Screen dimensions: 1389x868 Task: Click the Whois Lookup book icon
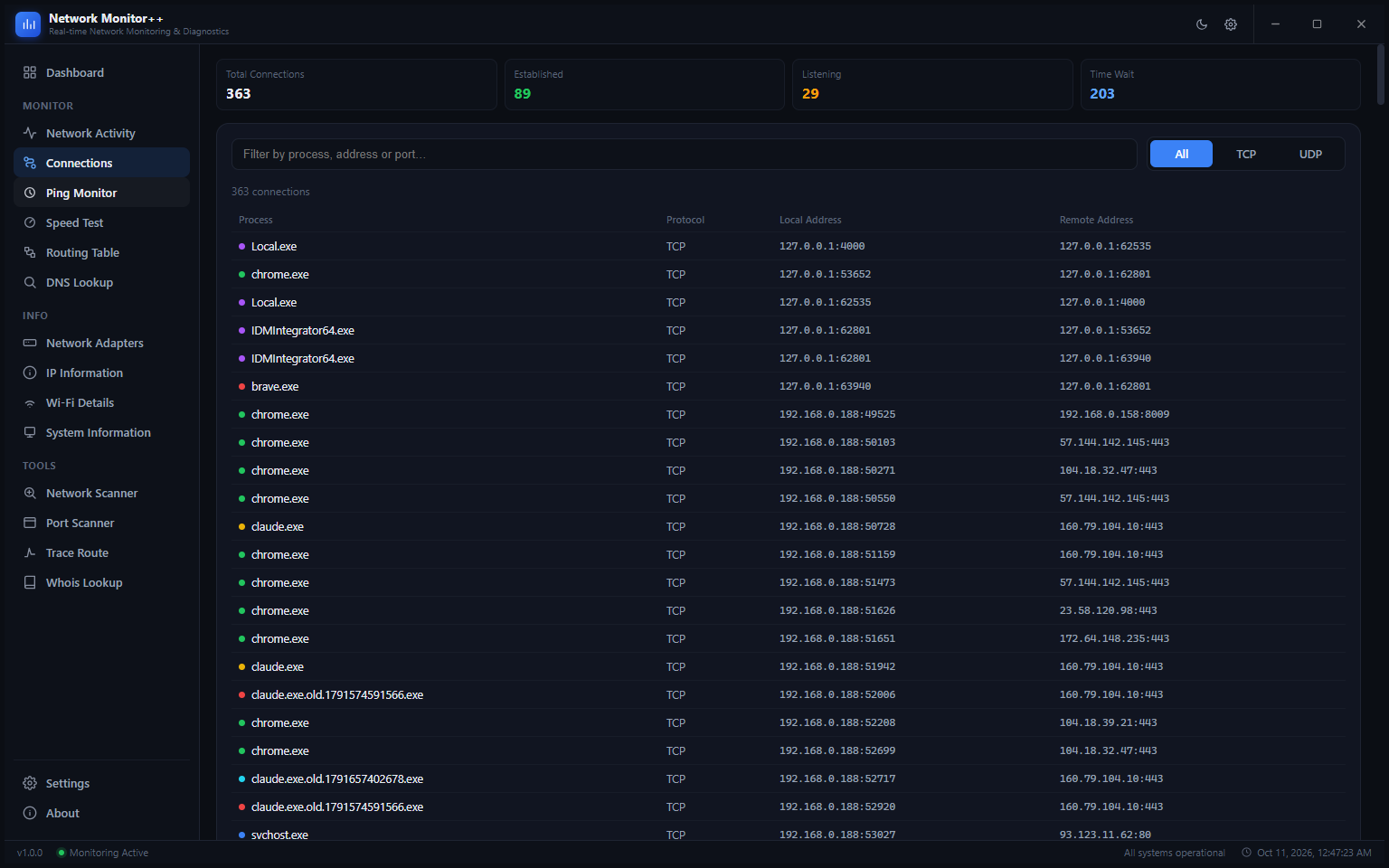[30, 582]
